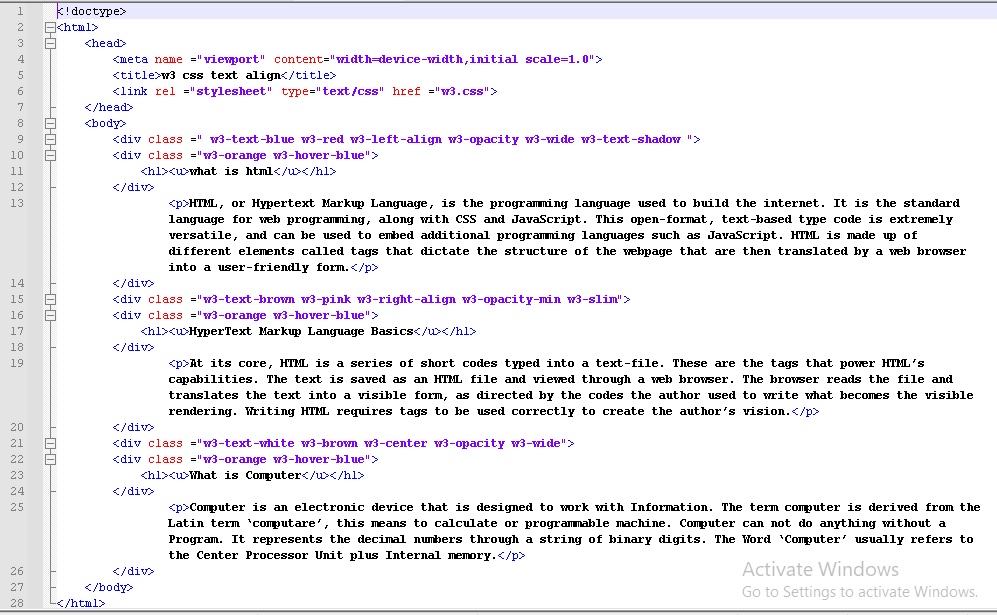
Task: Collapse the html fold marker on line 2
Action: click(49, 27)
